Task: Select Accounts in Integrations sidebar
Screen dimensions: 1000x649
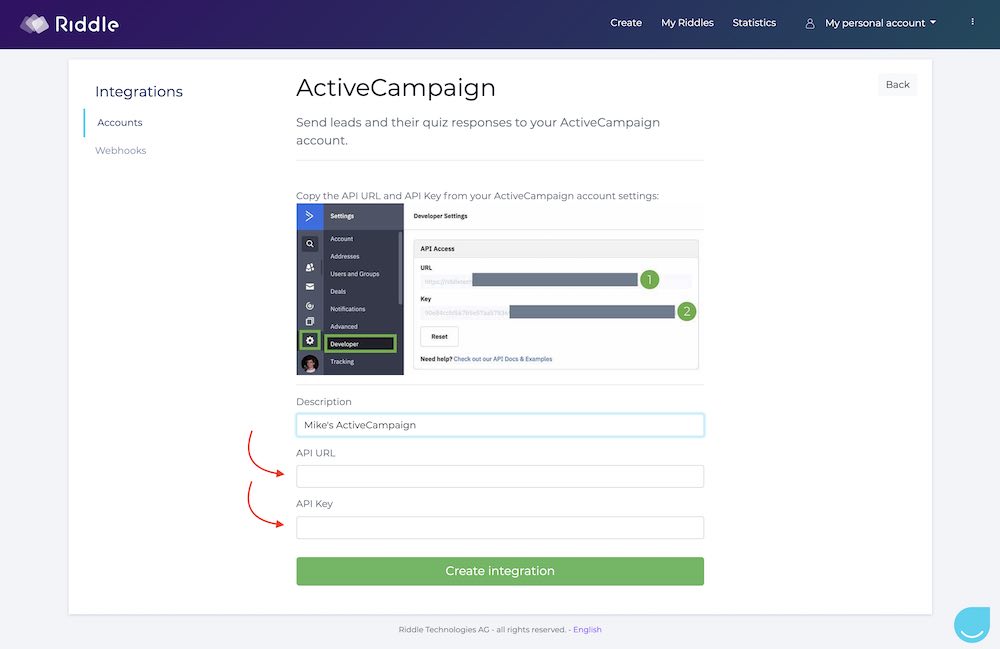Action: tap(119, 122)
